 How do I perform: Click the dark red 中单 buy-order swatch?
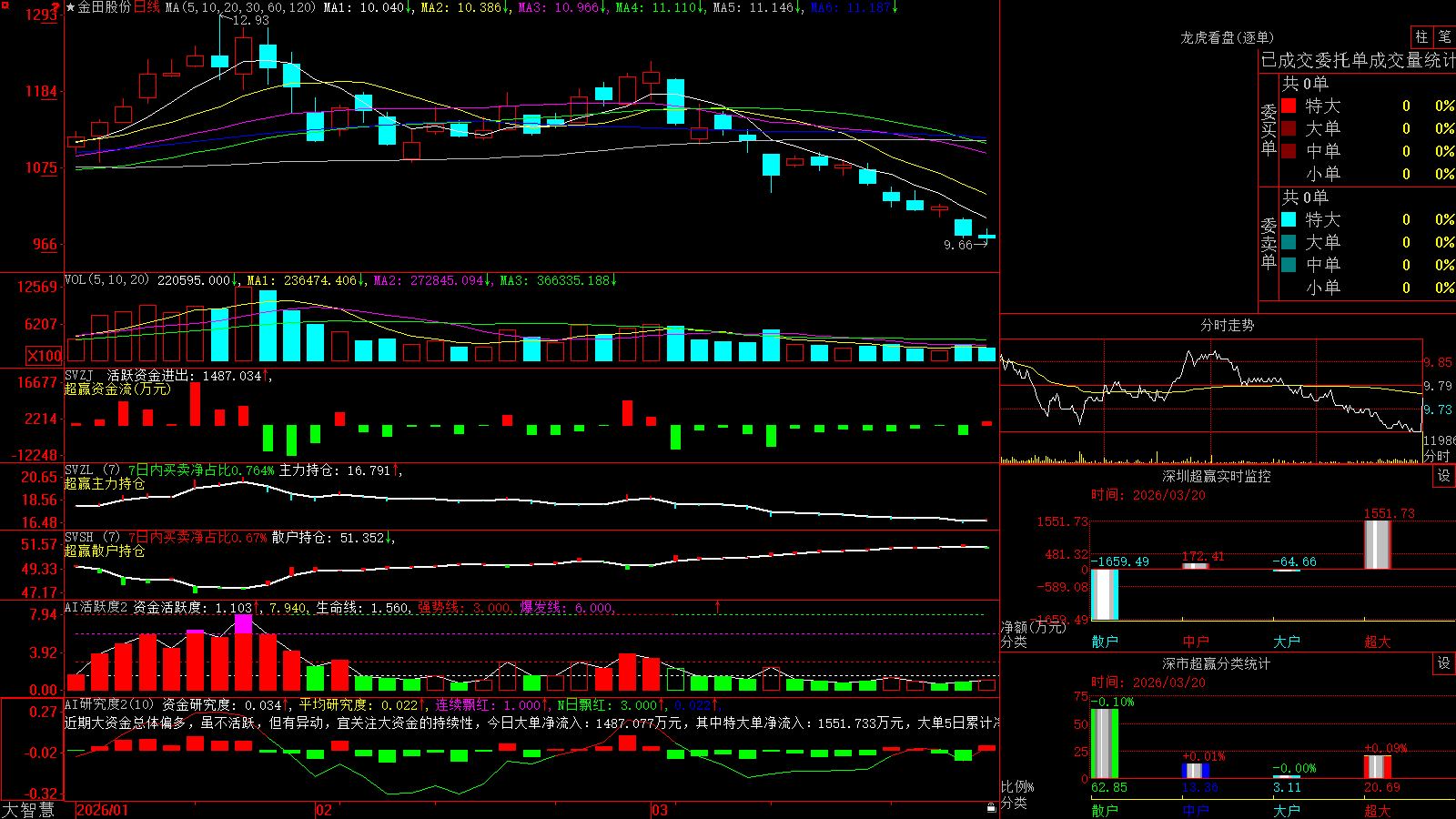1289,151
